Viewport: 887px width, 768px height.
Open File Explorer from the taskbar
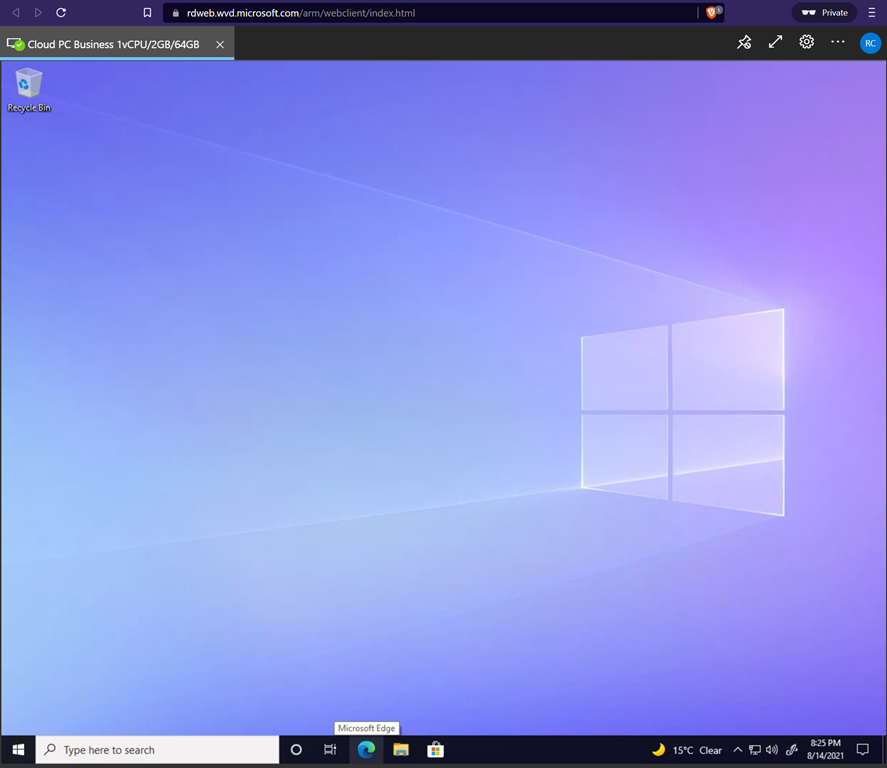click(401, 750)
